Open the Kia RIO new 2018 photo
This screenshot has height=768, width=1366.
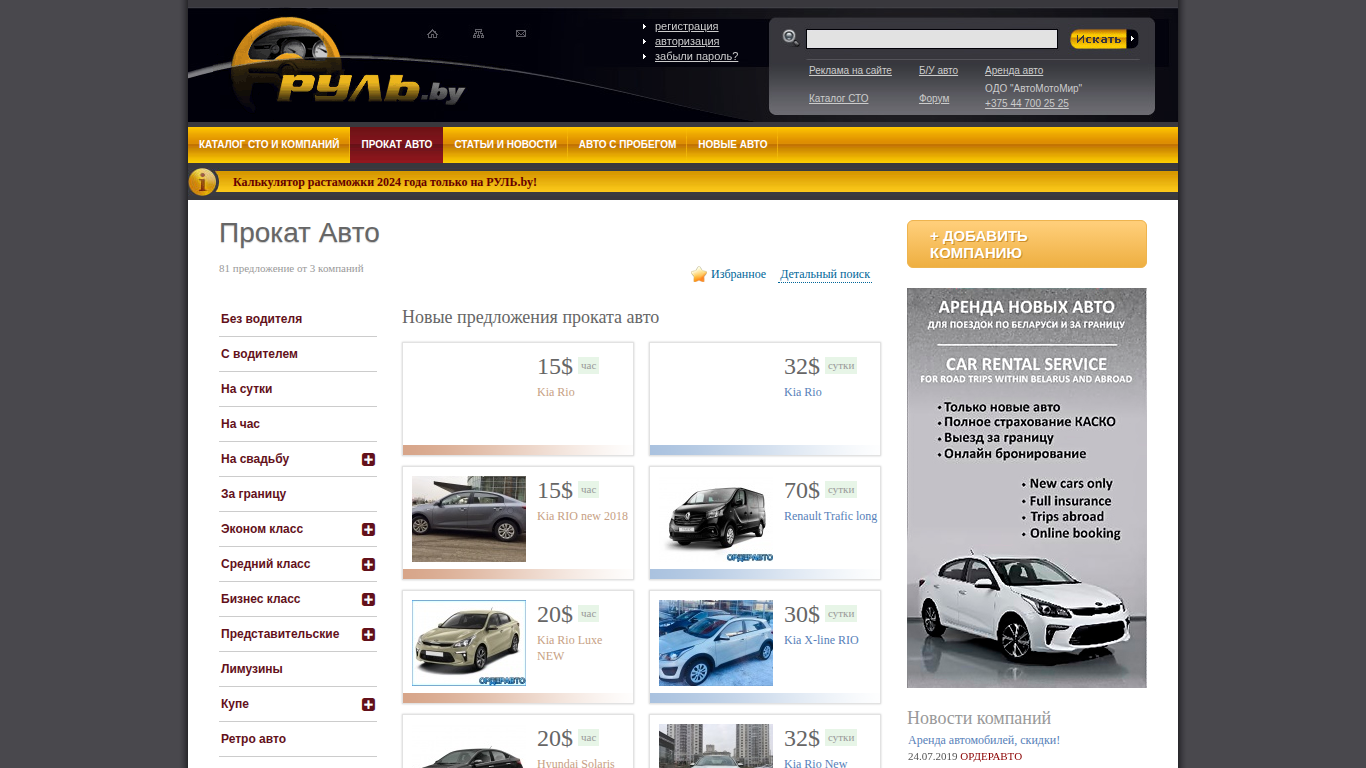469,519
